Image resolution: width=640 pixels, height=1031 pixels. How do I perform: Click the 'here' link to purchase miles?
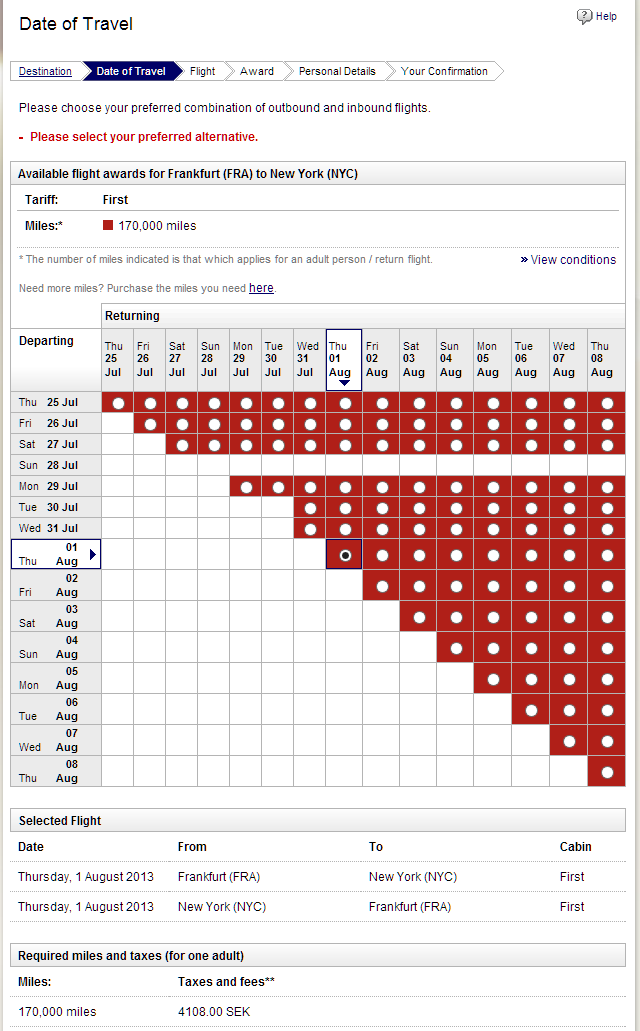(261, 288)
